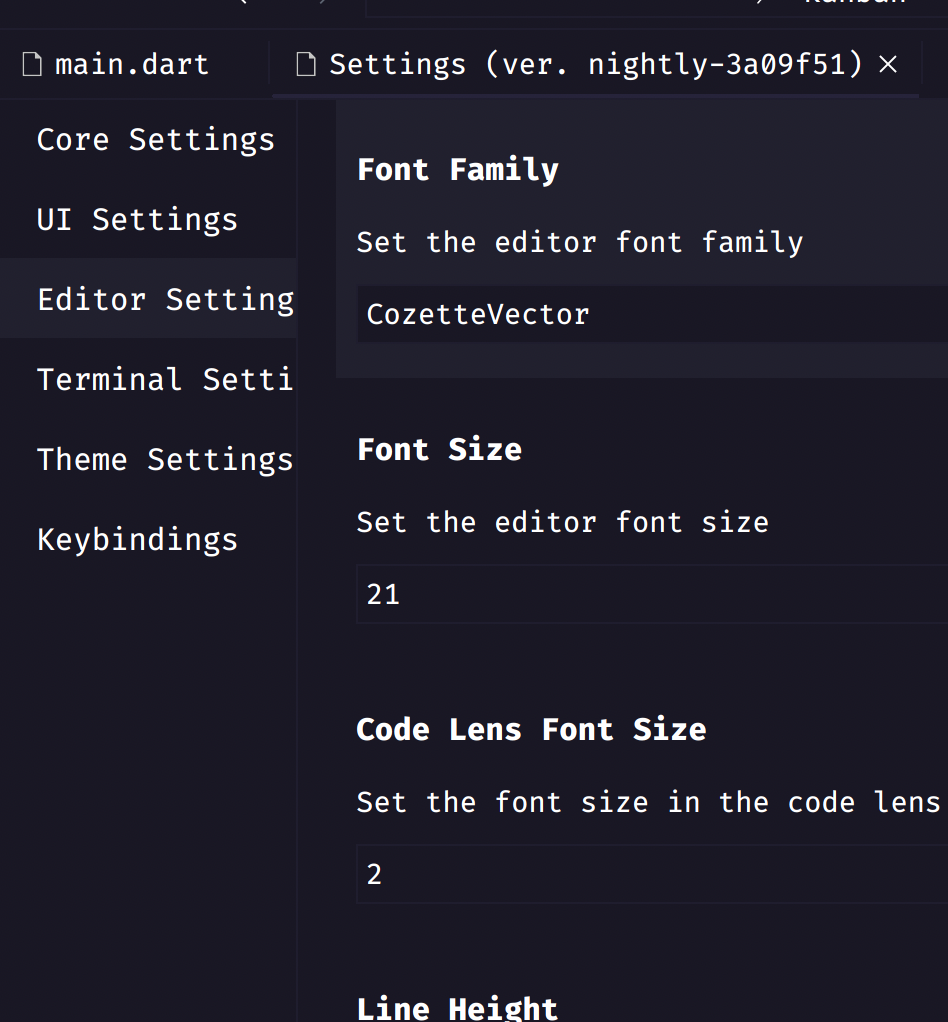Viewport: 948px width, 1022px height.
Task: Click the Code Lens Font Size field
Action: [x=650, y=874]
